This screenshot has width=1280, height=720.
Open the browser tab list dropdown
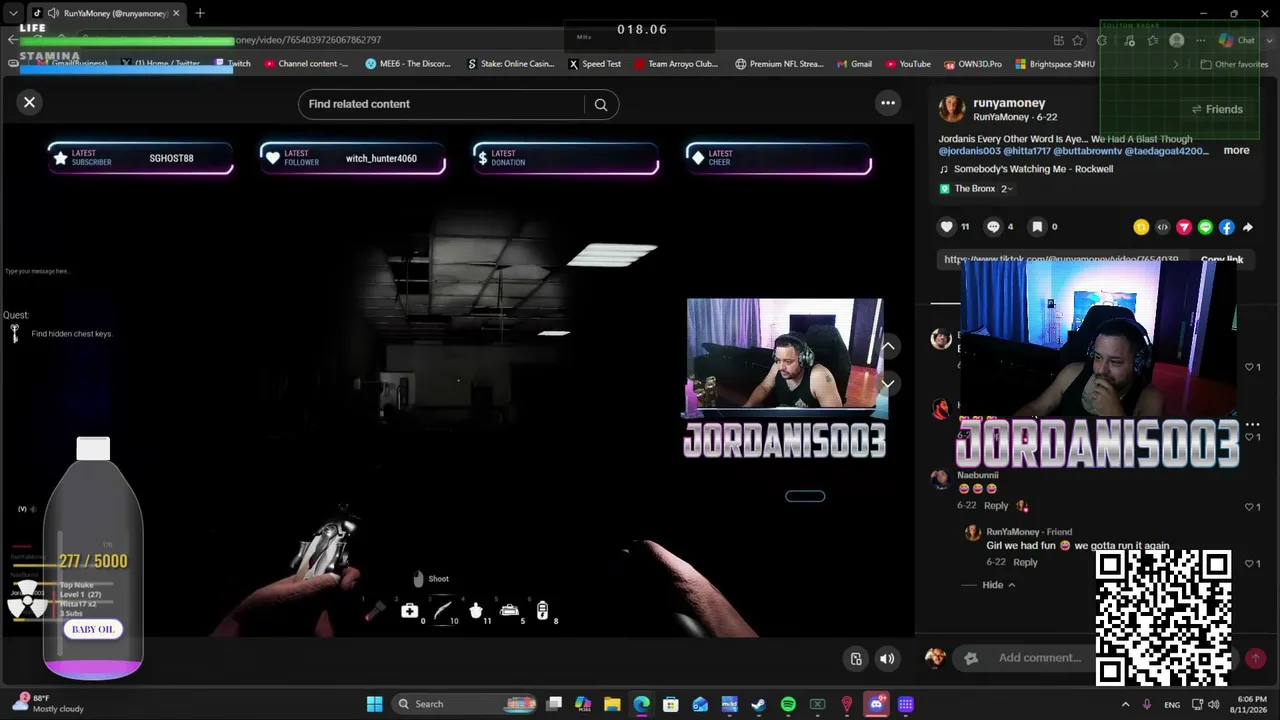tap(13, 13)
